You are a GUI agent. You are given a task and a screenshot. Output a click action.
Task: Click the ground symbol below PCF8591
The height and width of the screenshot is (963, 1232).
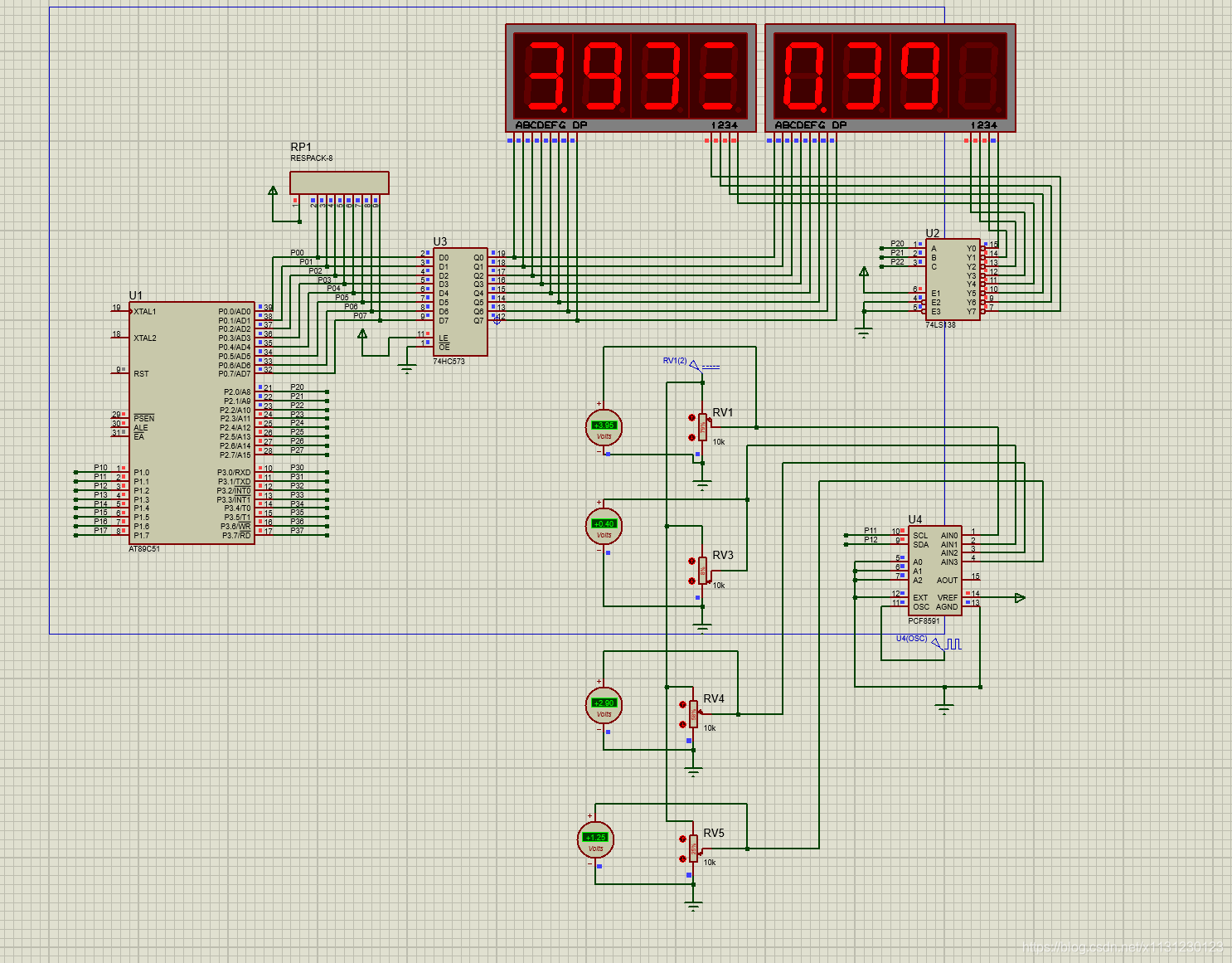pos(944,707)
